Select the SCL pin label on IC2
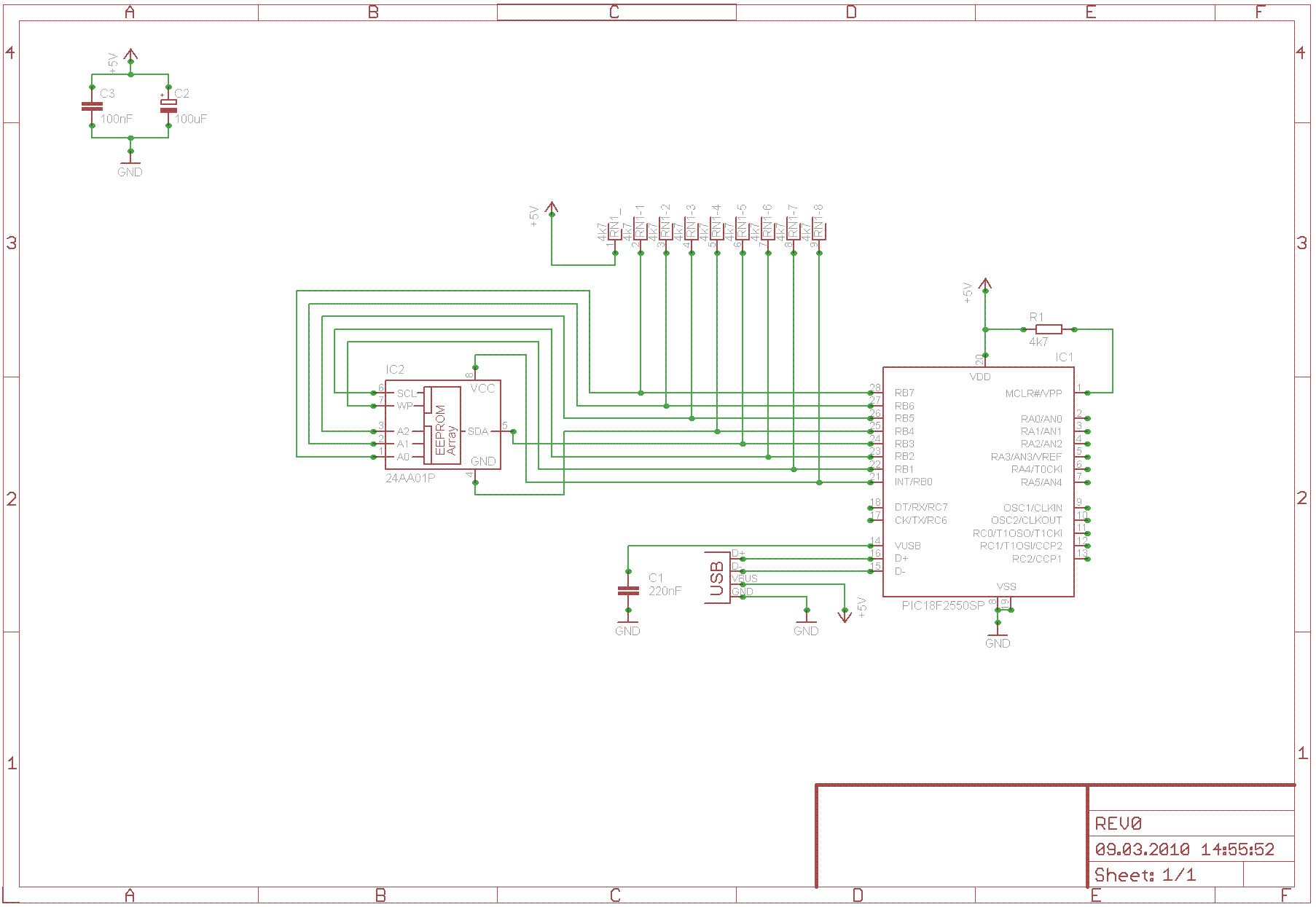 pos(405,393)
